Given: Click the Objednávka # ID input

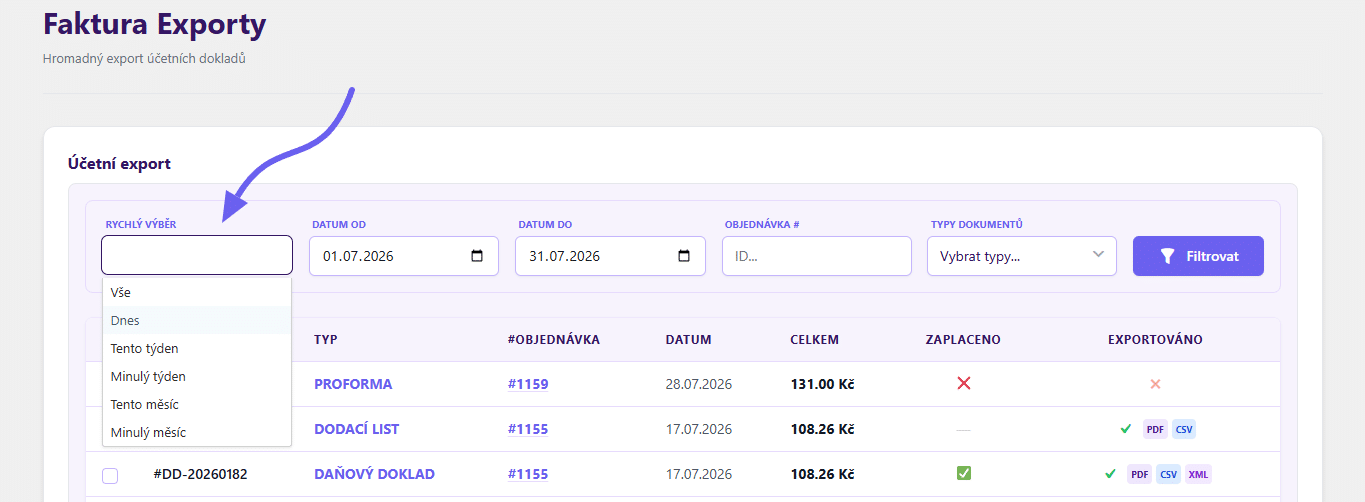Looking at the screenshot, I should (817, 256).
